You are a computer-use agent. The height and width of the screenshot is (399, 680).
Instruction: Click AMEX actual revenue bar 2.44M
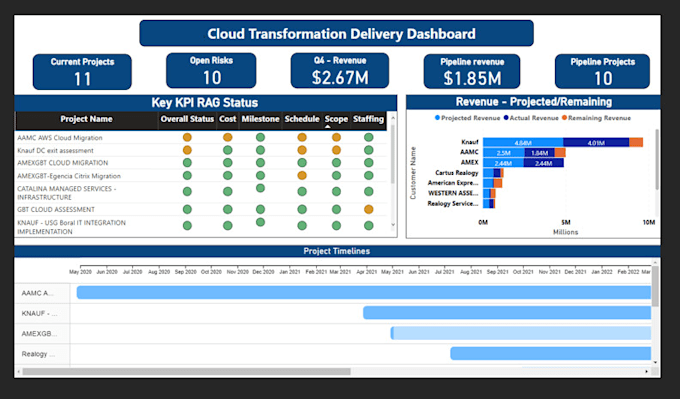click(x=543, y=163)
